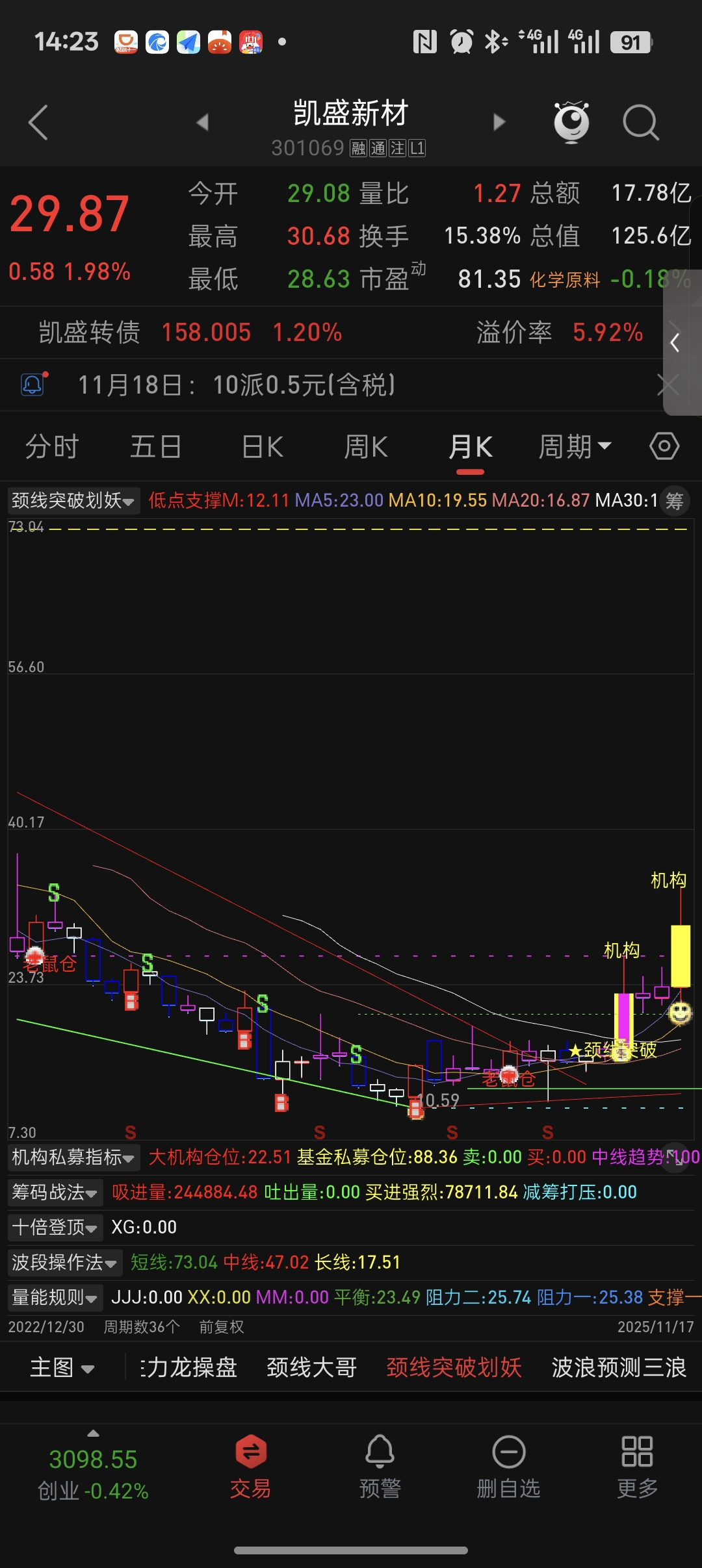The width and height of the screenshot is (702, 1568).
Task: Open 十倍登顶 indicator dropdown
Action: coord(55,1227)
